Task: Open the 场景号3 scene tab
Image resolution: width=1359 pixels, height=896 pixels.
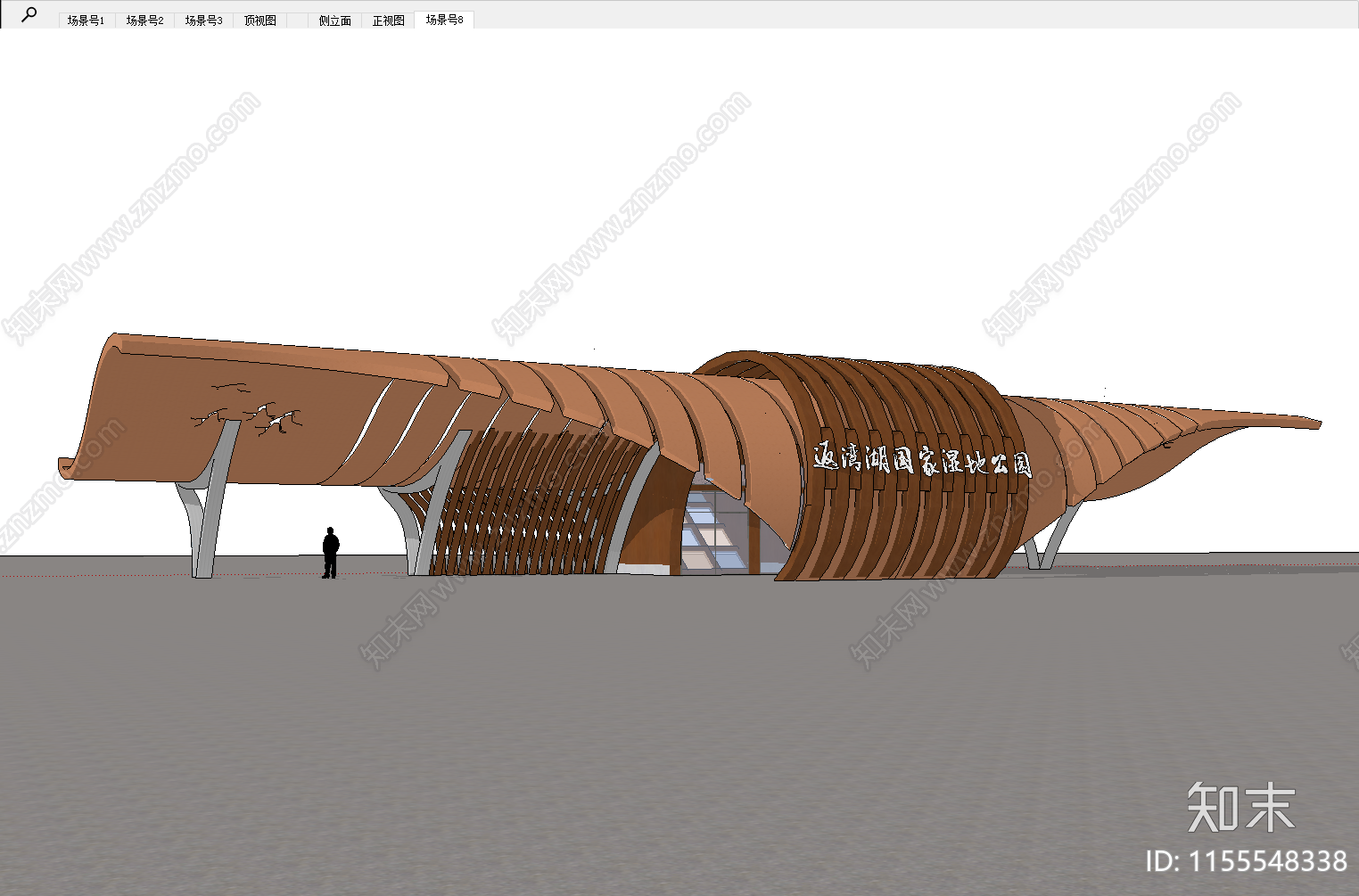Action: [x=204, y=21]
